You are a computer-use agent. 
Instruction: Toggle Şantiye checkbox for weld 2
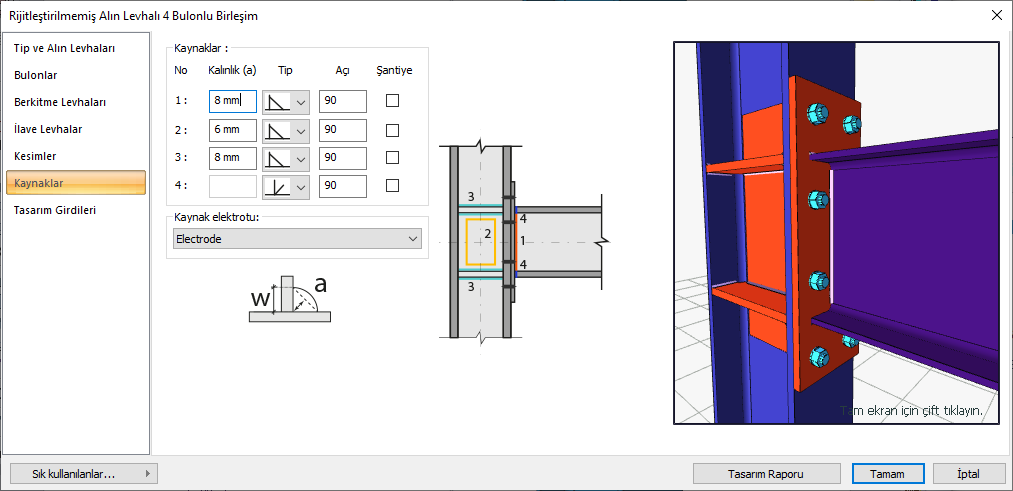pyautogui.click(x=393, y=130)
